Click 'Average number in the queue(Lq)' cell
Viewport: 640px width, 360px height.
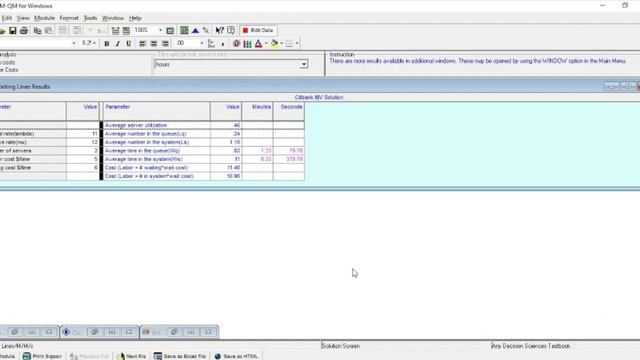(x=157, y=134)
